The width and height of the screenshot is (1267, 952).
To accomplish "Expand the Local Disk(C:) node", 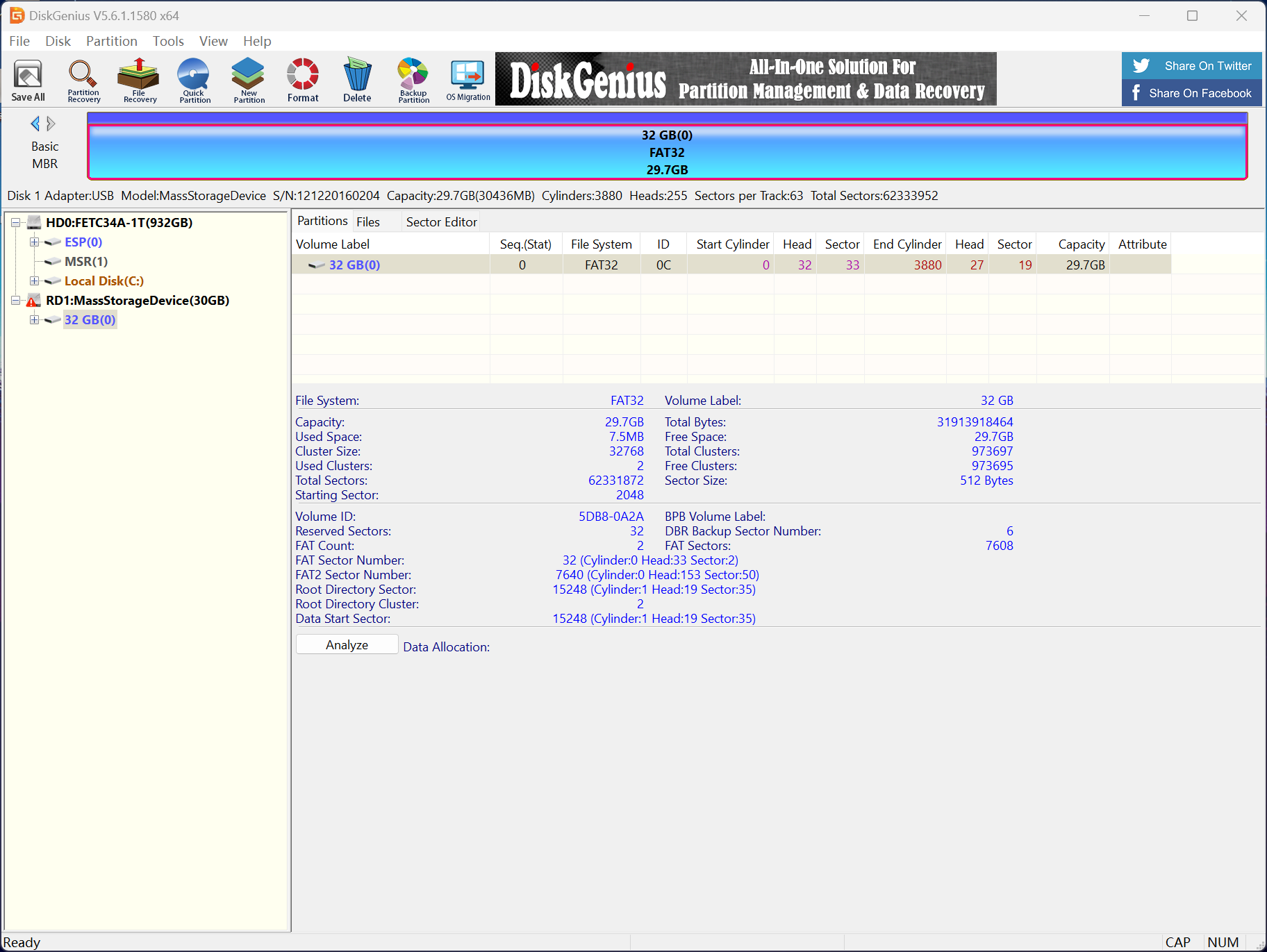I will pos(34,281).
